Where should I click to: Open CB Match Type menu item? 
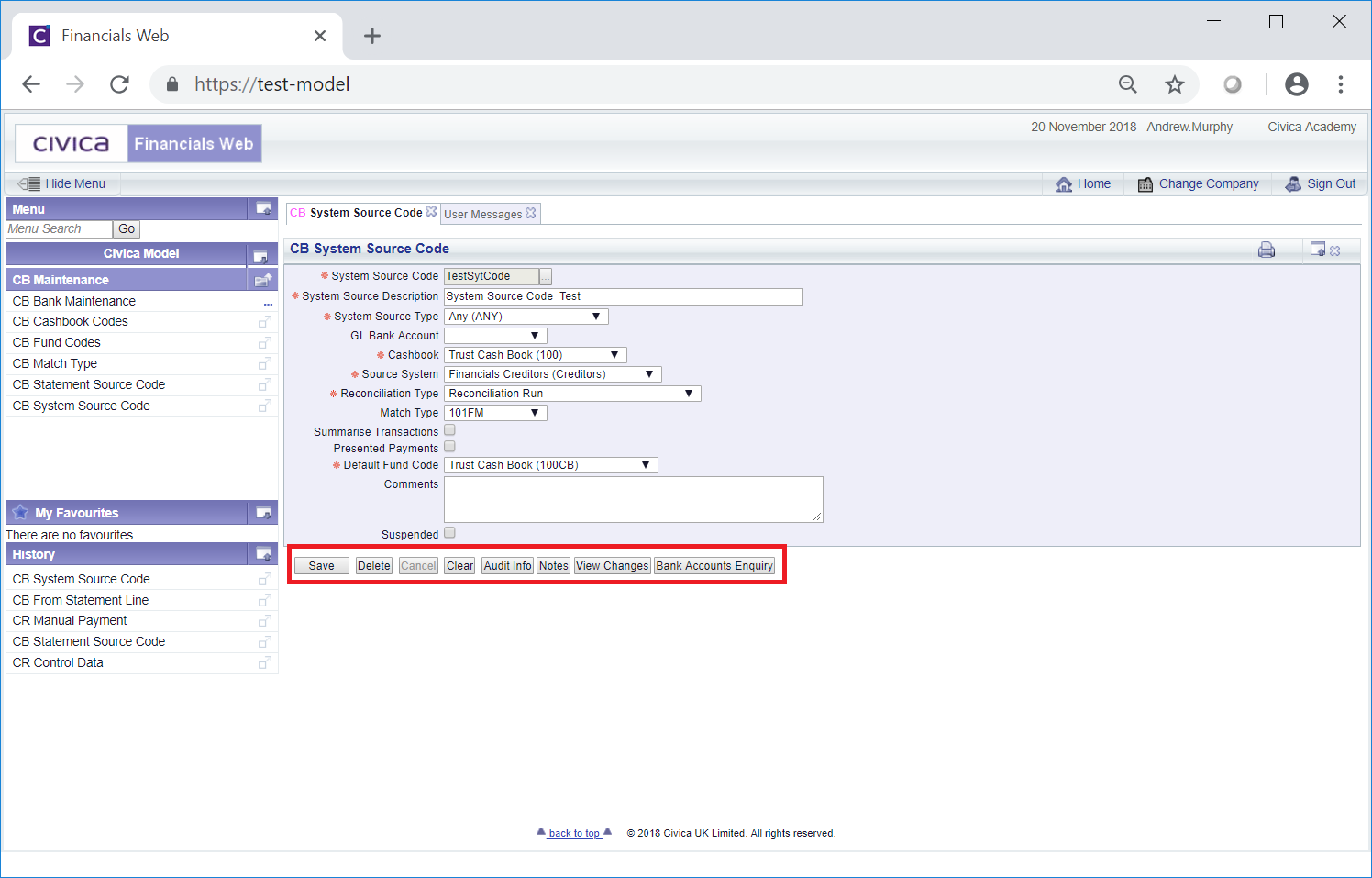55,363
